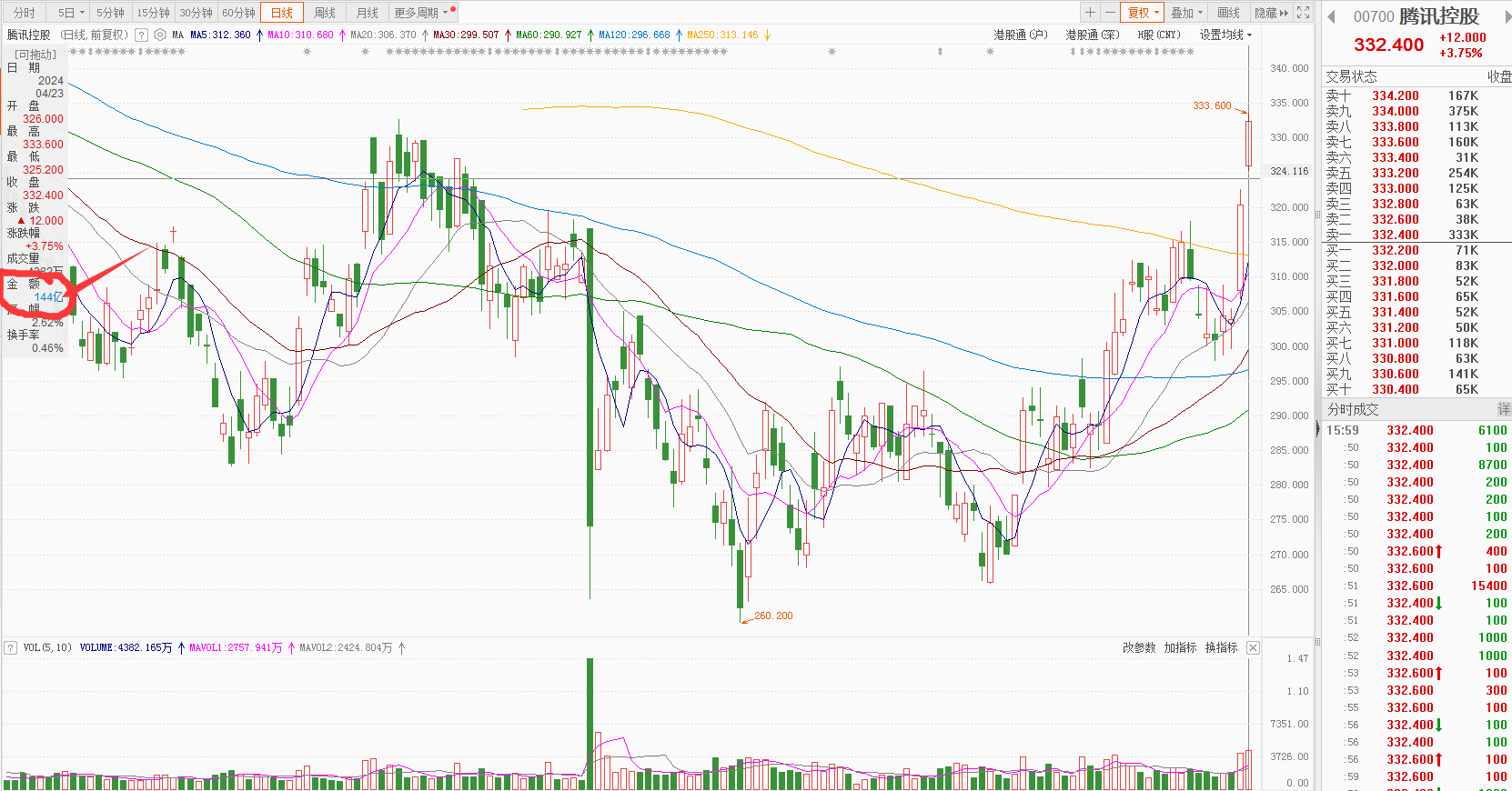Click the 腾讯控股 chart title label

29,35
